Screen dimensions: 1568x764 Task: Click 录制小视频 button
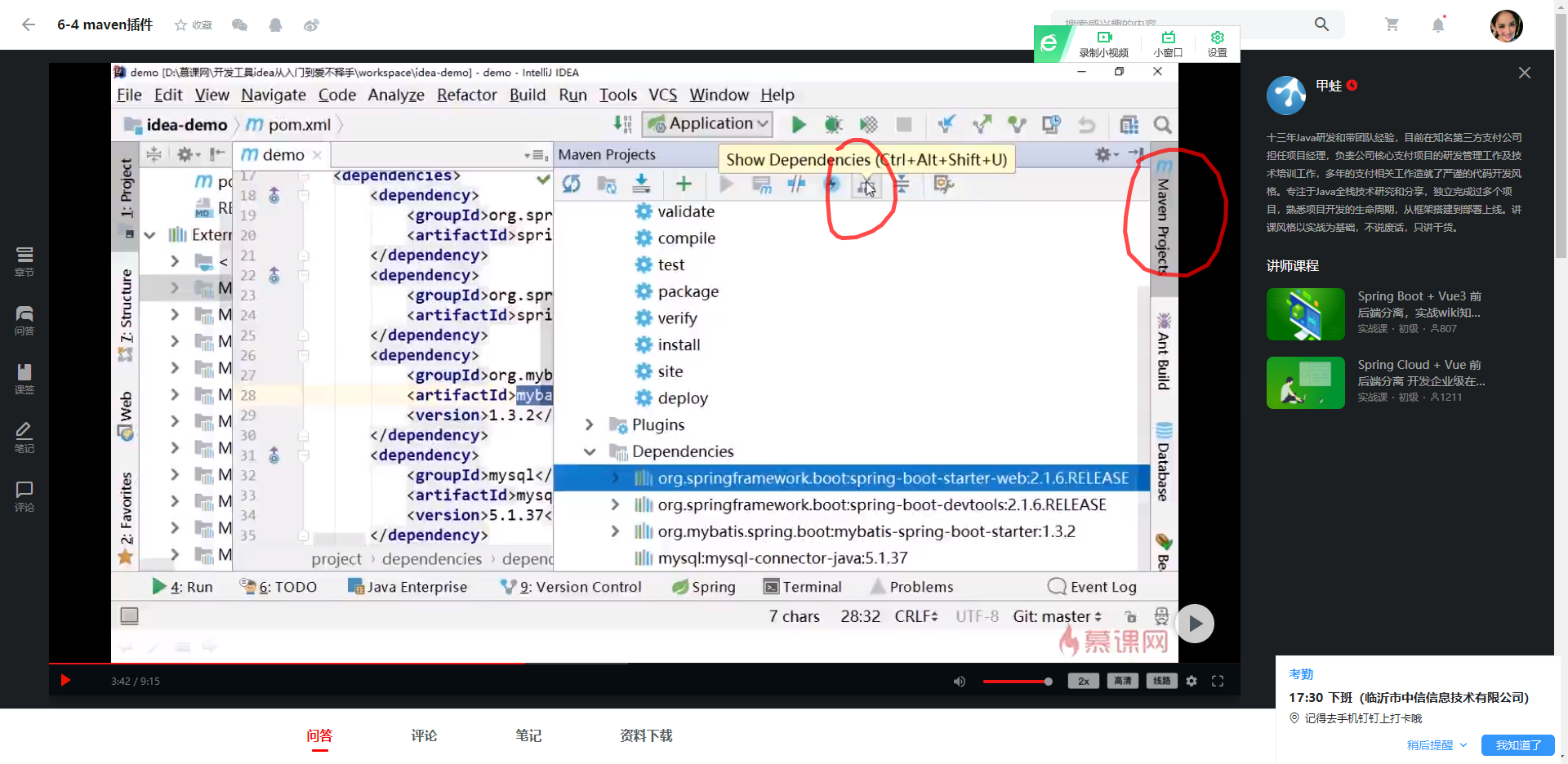[1103, 44]
